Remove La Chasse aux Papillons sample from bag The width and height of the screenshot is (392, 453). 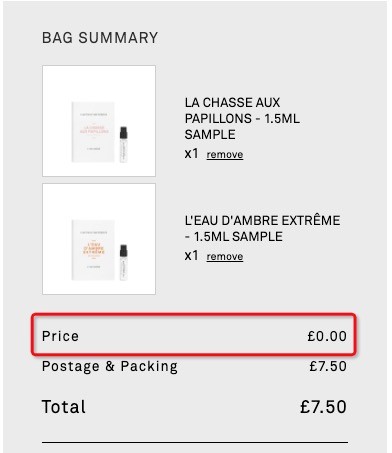[x=225, y=154]
